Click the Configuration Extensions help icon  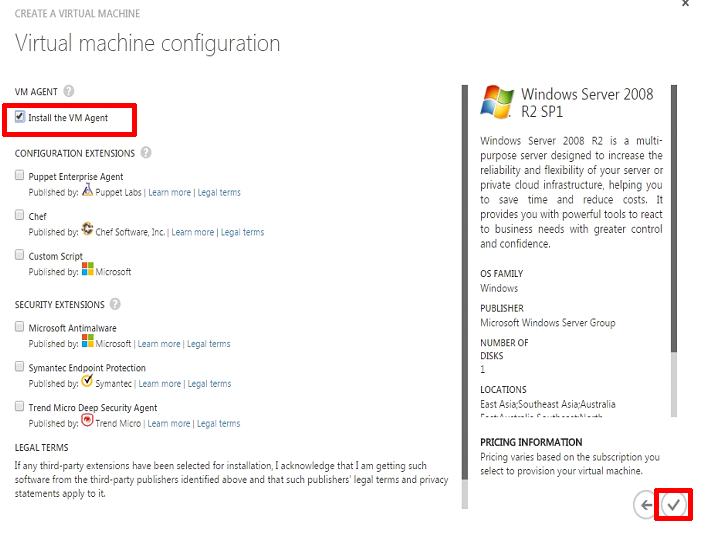(146, 153)
